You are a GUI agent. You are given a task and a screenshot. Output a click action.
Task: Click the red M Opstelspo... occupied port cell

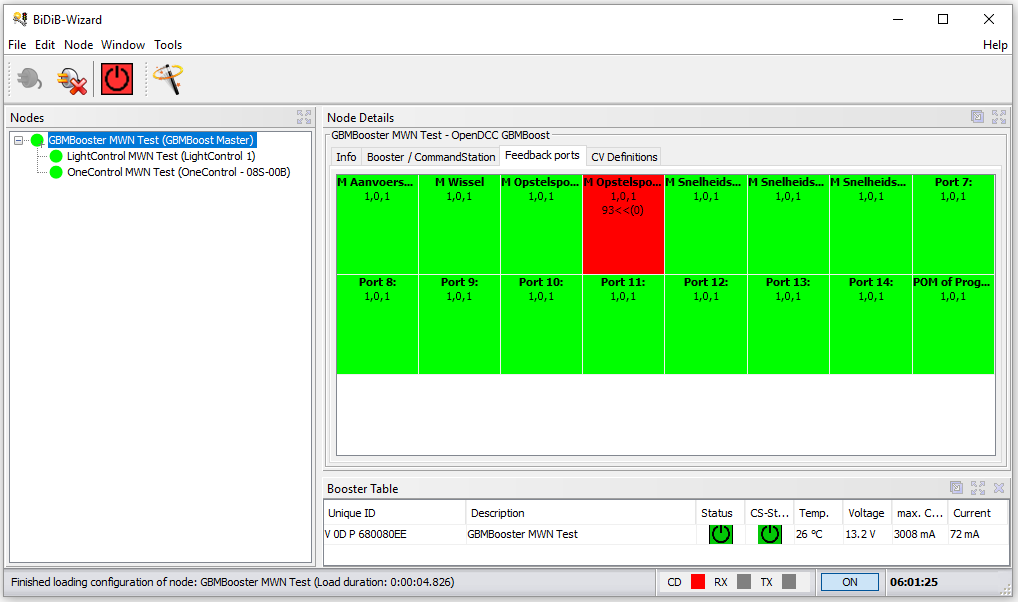click(623, 224)
